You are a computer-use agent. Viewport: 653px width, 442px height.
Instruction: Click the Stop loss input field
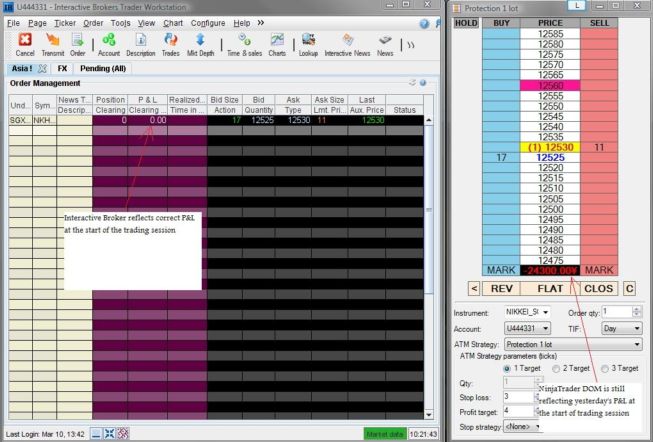519,397
